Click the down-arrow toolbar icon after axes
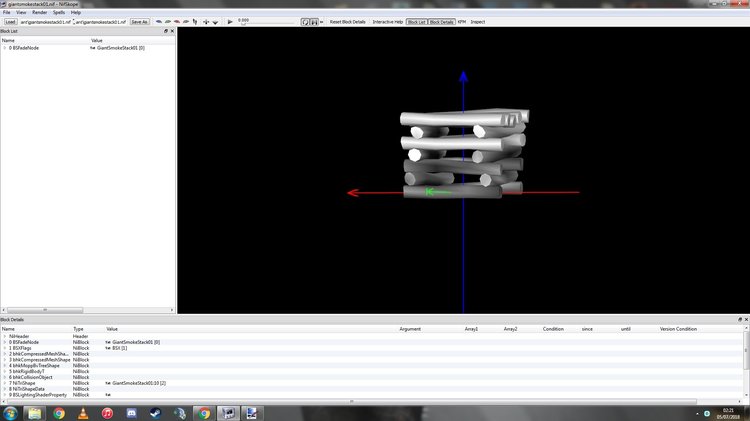This screenshot has height=421, width=750. 215,22
